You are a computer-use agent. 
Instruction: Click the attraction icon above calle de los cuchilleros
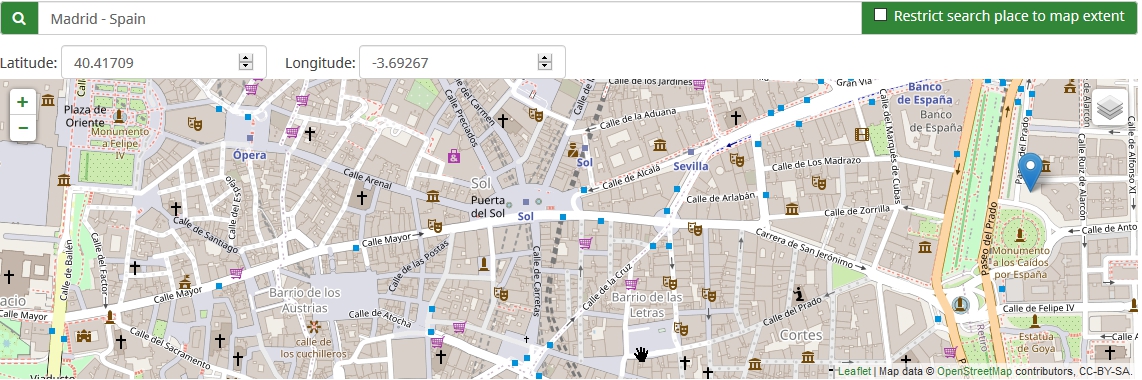[x=314, y=327]
